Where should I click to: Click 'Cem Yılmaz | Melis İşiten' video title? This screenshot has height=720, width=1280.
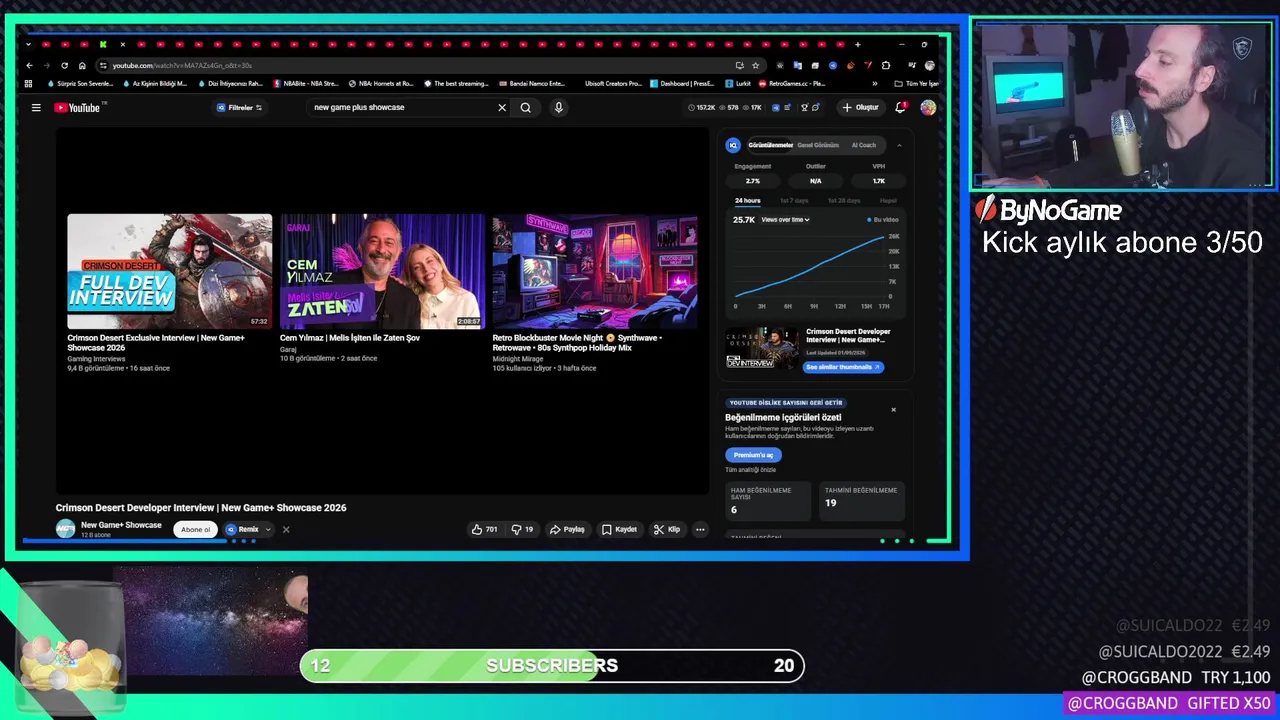350,338
